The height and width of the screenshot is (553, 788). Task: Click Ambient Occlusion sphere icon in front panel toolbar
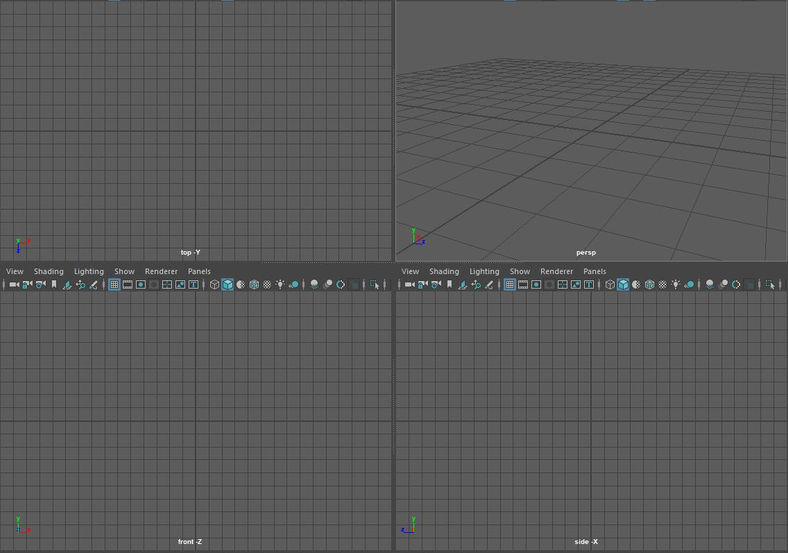[314, 285]
